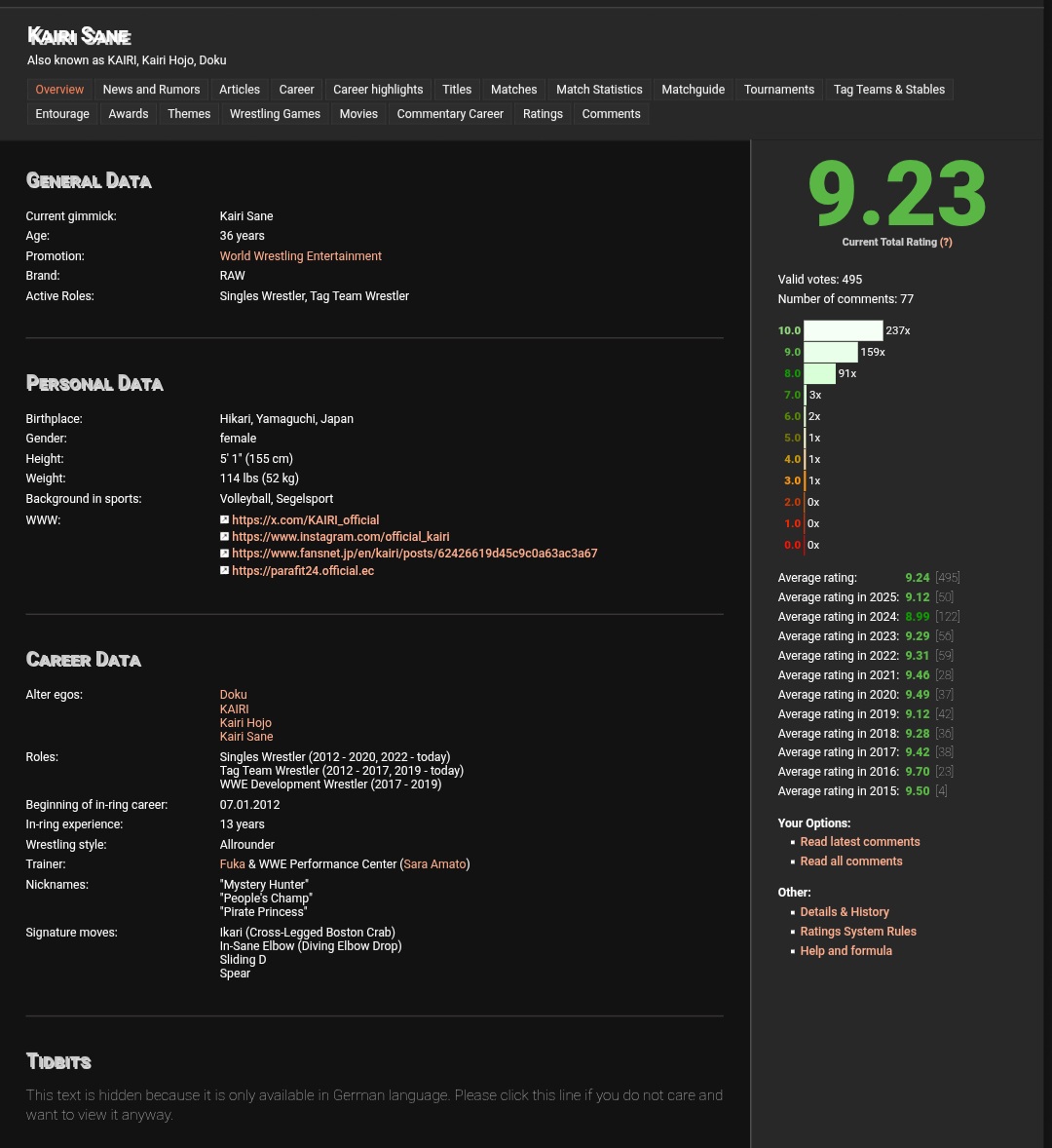Follow the Sara Amato trainer link
This screenshot has width=1052, height=1148.
click(x=434, y=864)
